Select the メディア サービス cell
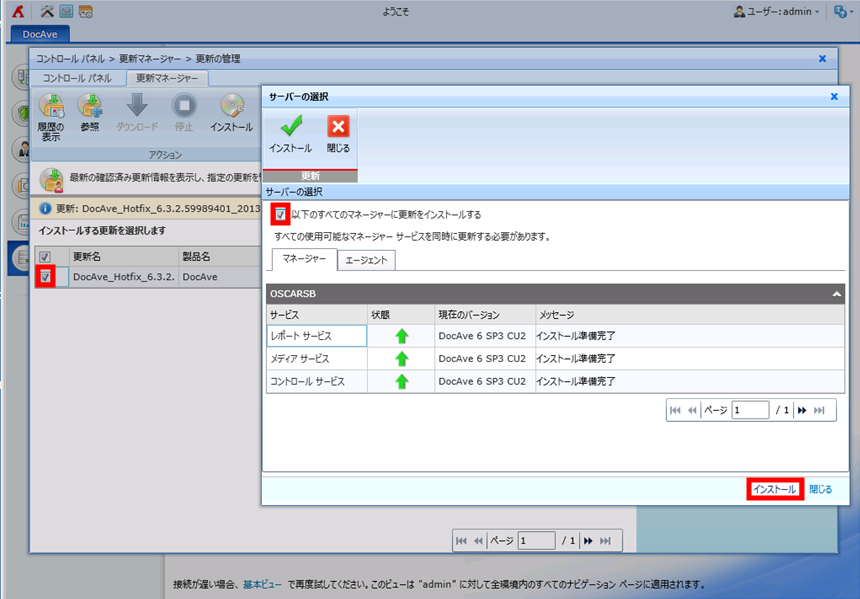860x599 pixels. pyautogui.click(x=317, y=359)
